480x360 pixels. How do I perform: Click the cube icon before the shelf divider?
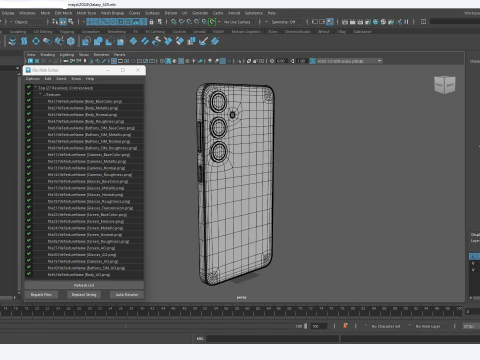coord(71,41)
